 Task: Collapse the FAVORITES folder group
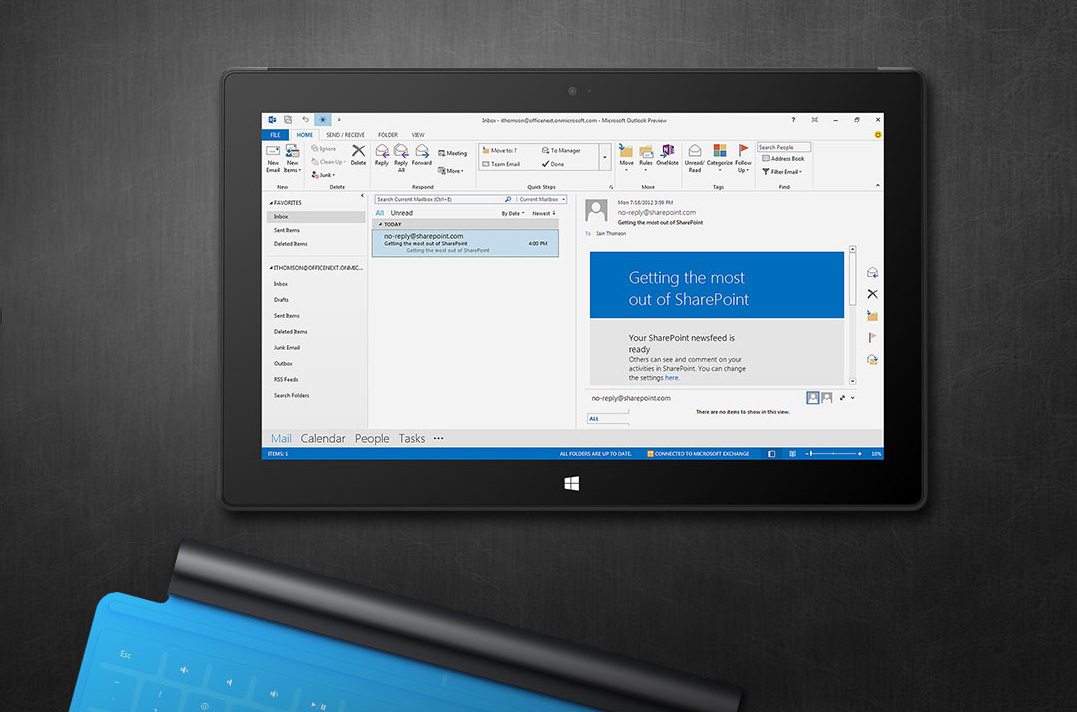click(271, 203)
